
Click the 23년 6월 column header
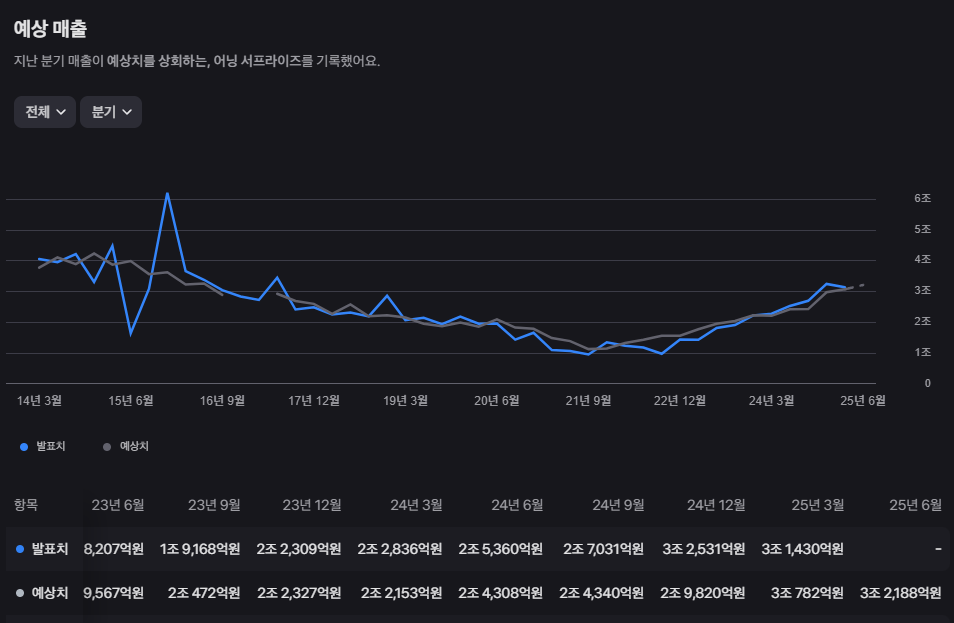(118, 505)
